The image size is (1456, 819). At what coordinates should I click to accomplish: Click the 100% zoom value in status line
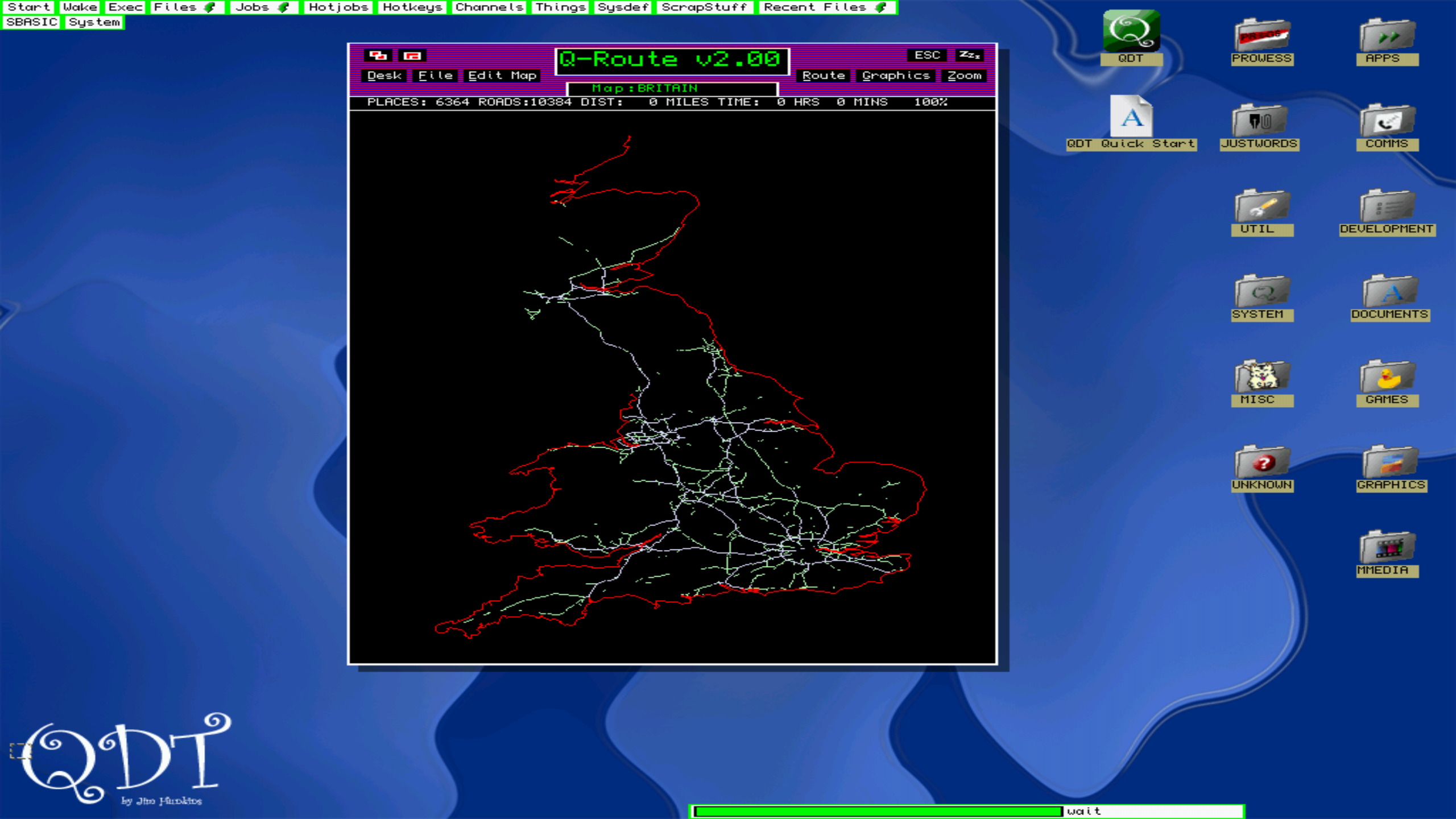pos(930,102)
